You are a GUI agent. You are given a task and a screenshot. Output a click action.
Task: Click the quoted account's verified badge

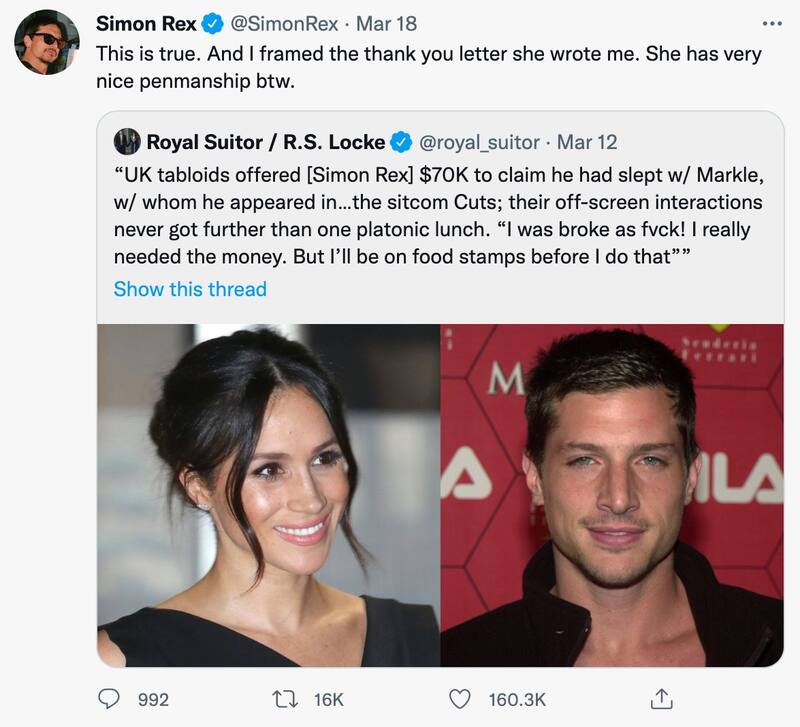pos(402,143)
